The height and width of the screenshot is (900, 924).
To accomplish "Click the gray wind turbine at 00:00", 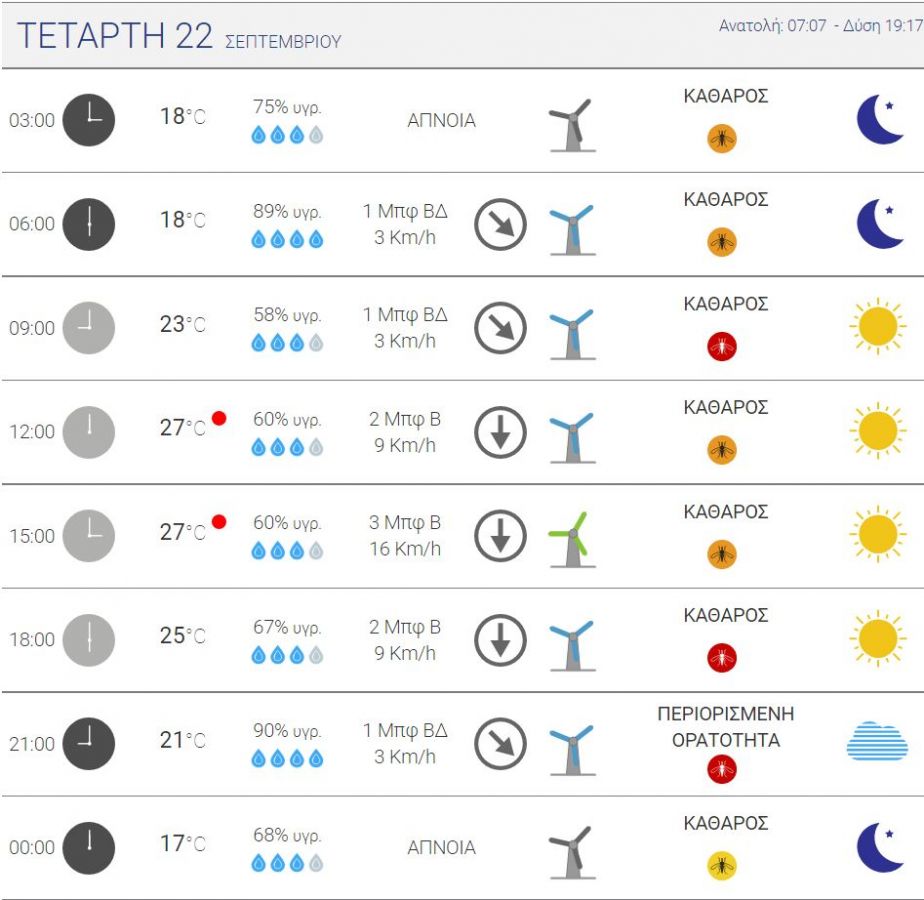I will tap(572, 852).
